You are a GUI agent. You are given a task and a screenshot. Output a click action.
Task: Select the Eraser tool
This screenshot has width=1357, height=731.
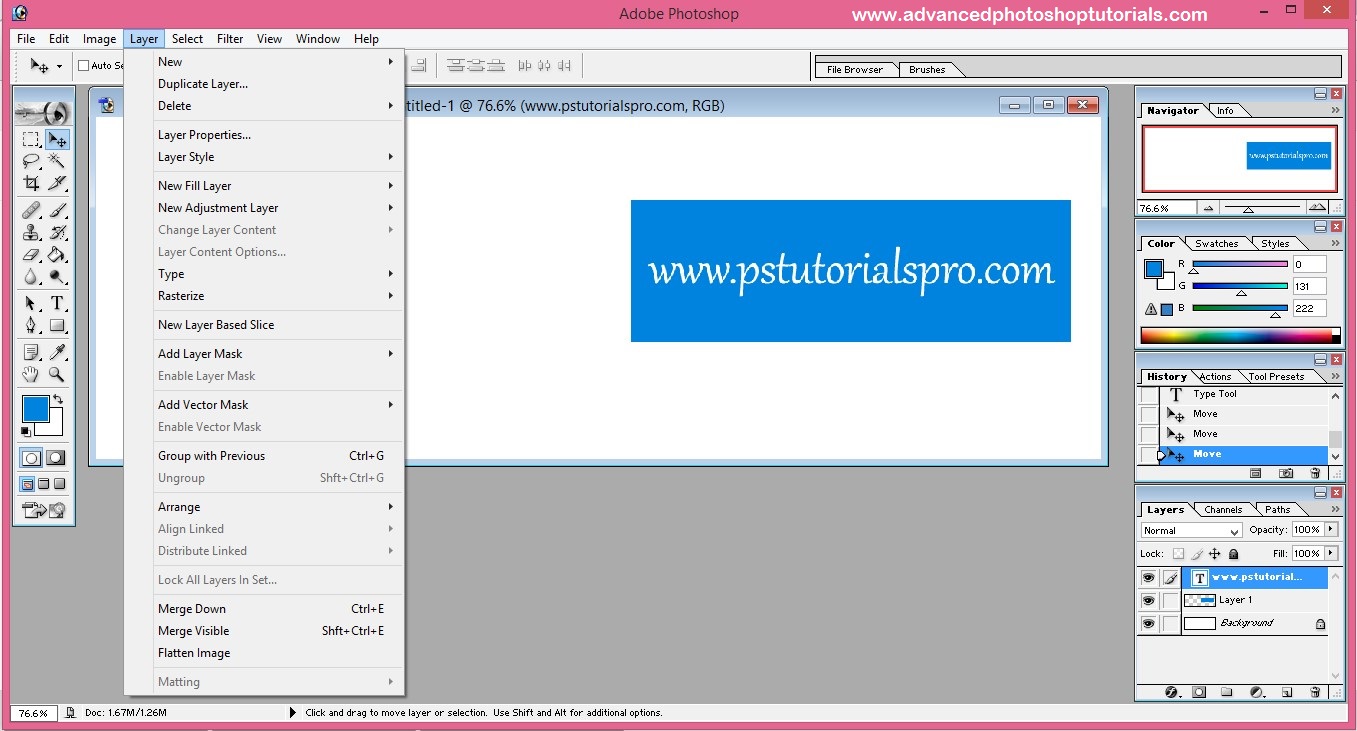point(31,255)
